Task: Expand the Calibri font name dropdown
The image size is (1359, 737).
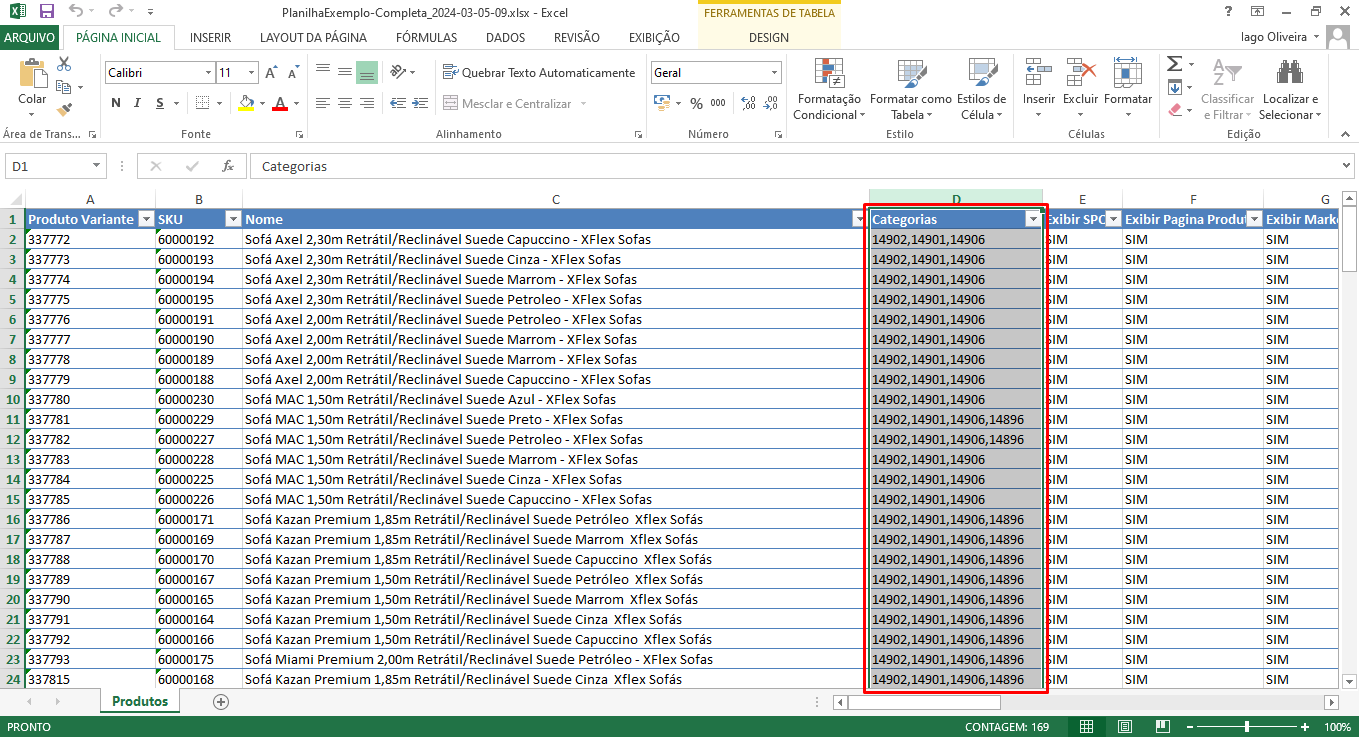Action: 208,73
